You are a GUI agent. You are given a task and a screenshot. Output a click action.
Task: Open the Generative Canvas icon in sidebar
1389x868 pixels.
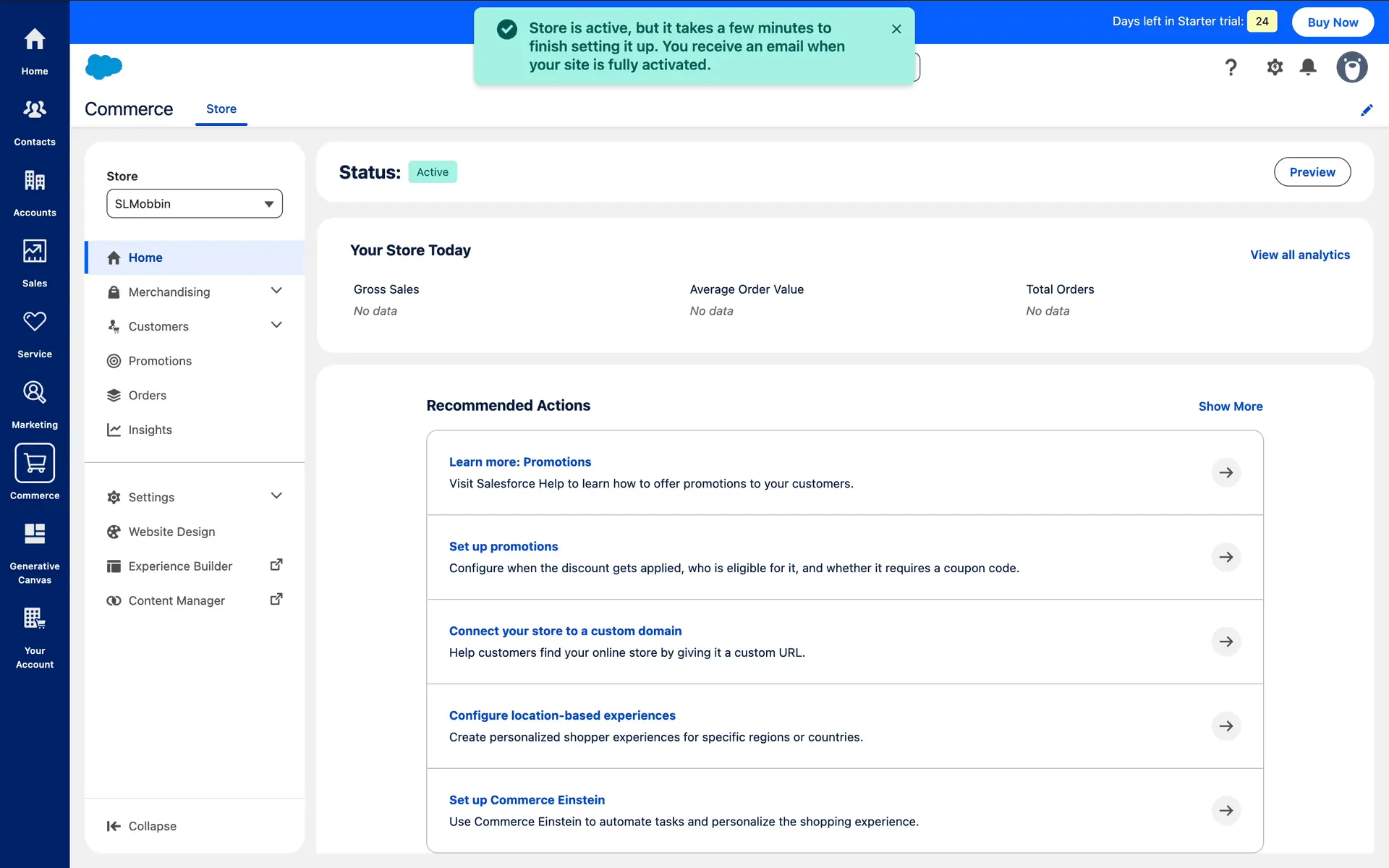click(35, 535)
